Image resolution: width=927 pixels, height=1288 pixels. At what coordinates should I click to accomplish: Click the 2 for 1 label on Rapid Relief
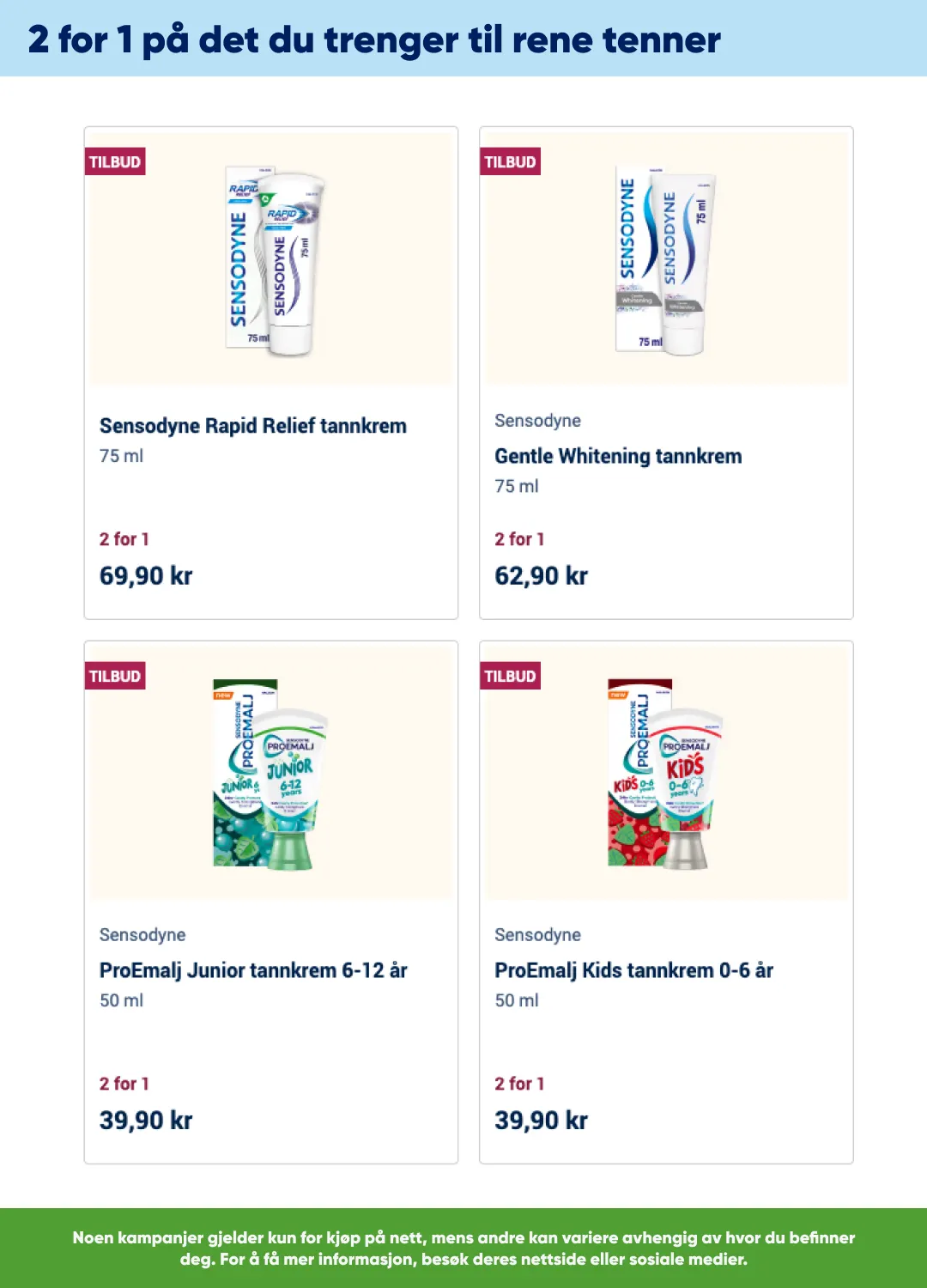(x=124, y=539)
